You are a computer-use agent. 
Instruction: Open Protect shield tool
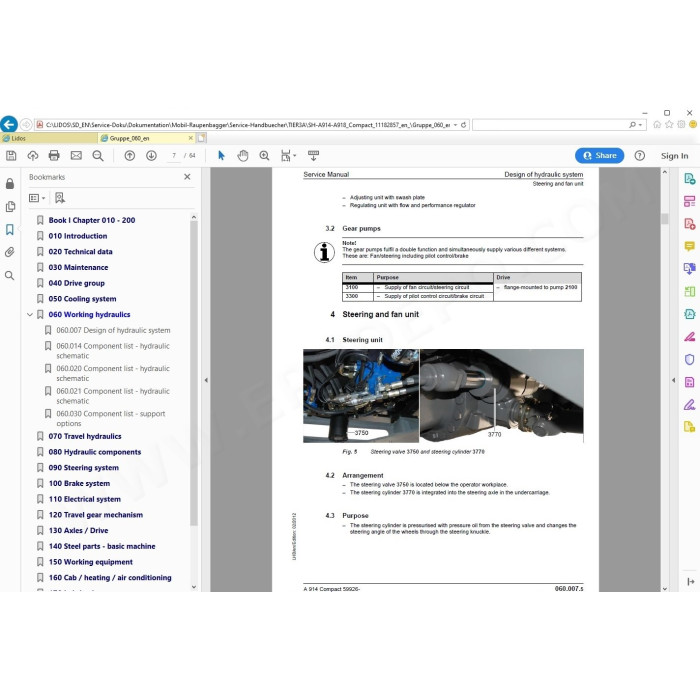point(690,359)
